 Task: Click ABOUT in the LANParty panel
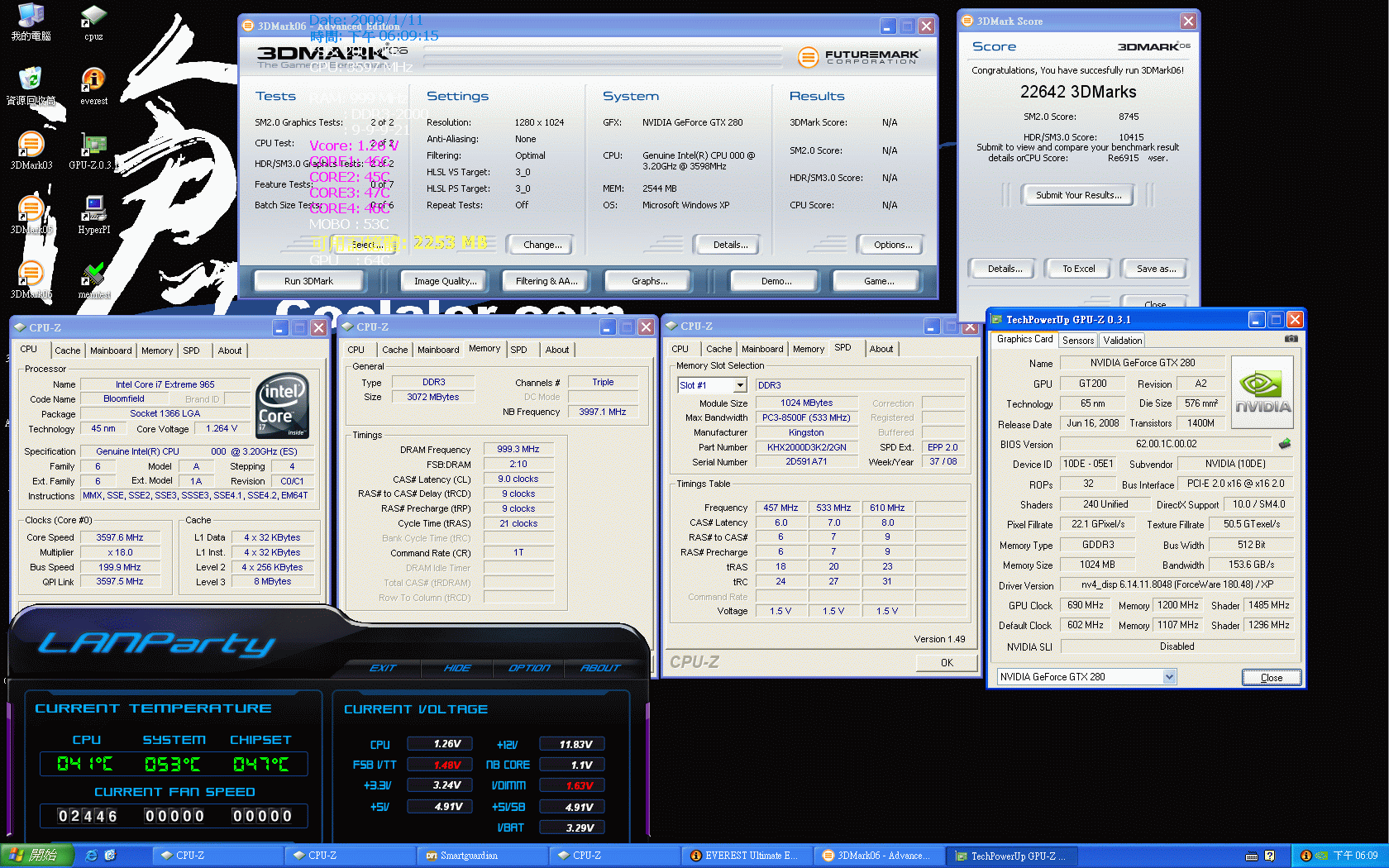599,668
